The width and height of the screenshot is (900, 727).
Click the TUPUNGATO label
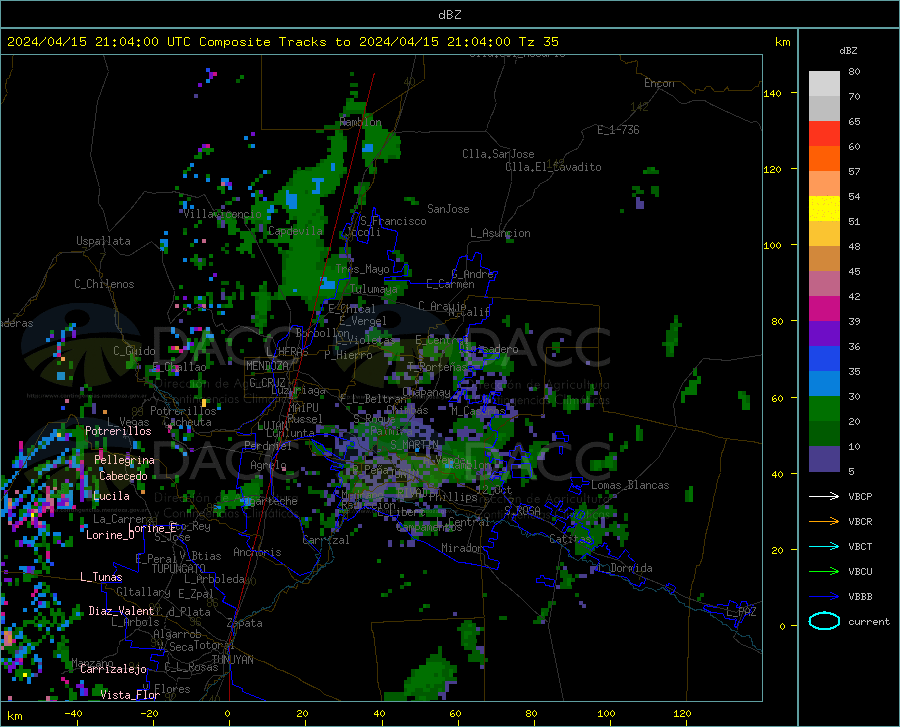(x=179, y=569)
